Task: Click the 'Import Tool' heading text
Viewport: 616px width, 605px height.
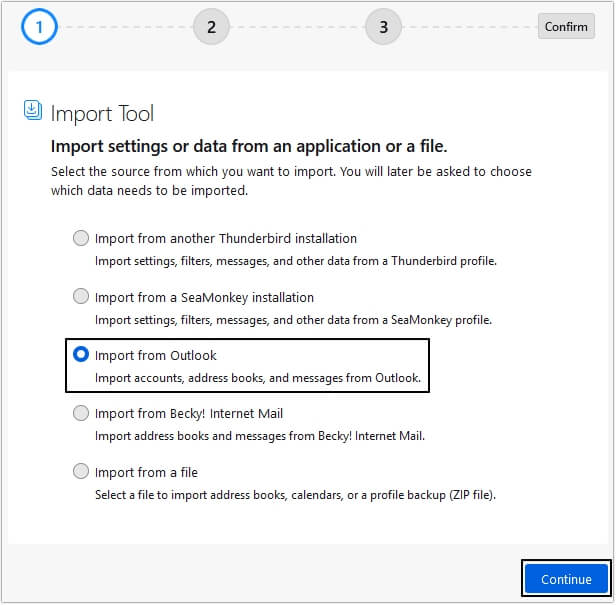Action: pyautogui.click(x=102, y=113)
